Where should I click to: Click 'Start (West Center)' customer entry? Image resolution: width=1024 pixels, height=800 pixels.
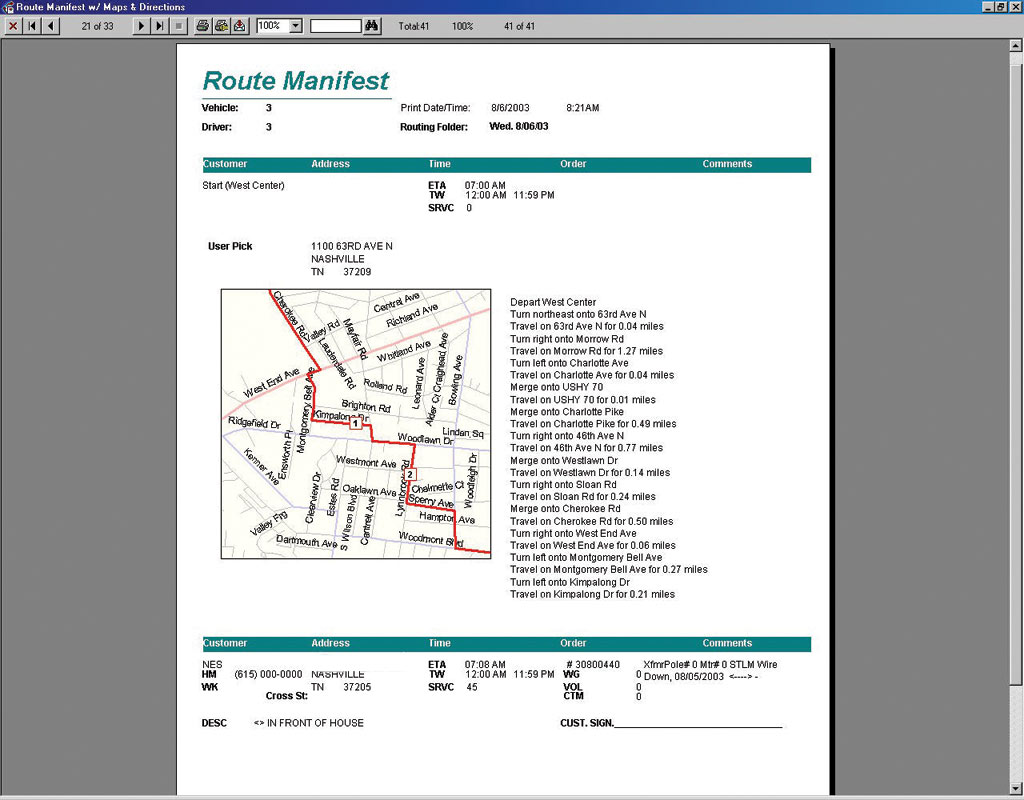[243, 185]
